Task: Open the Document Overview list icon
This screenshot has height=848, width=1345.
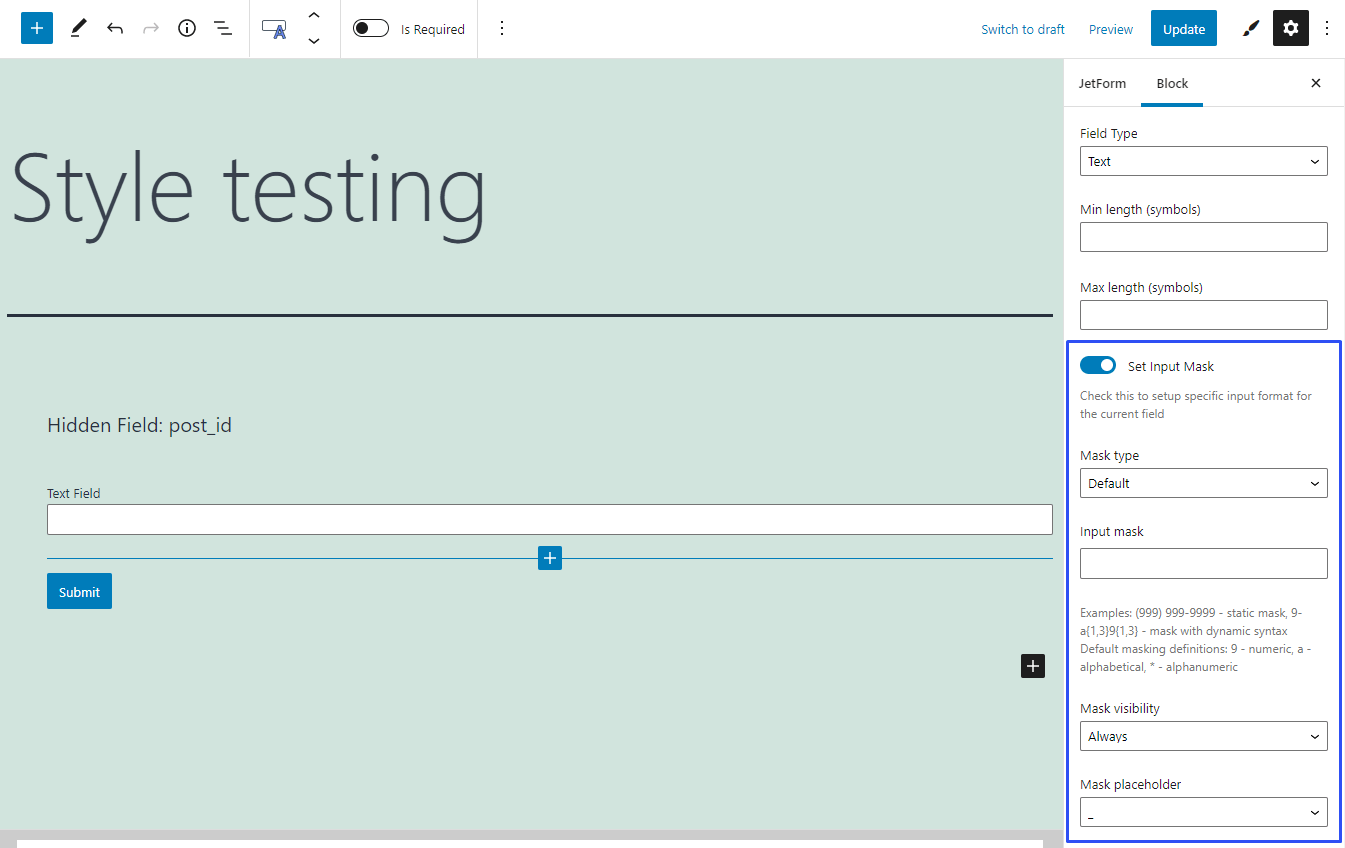Action: (223, 28)
